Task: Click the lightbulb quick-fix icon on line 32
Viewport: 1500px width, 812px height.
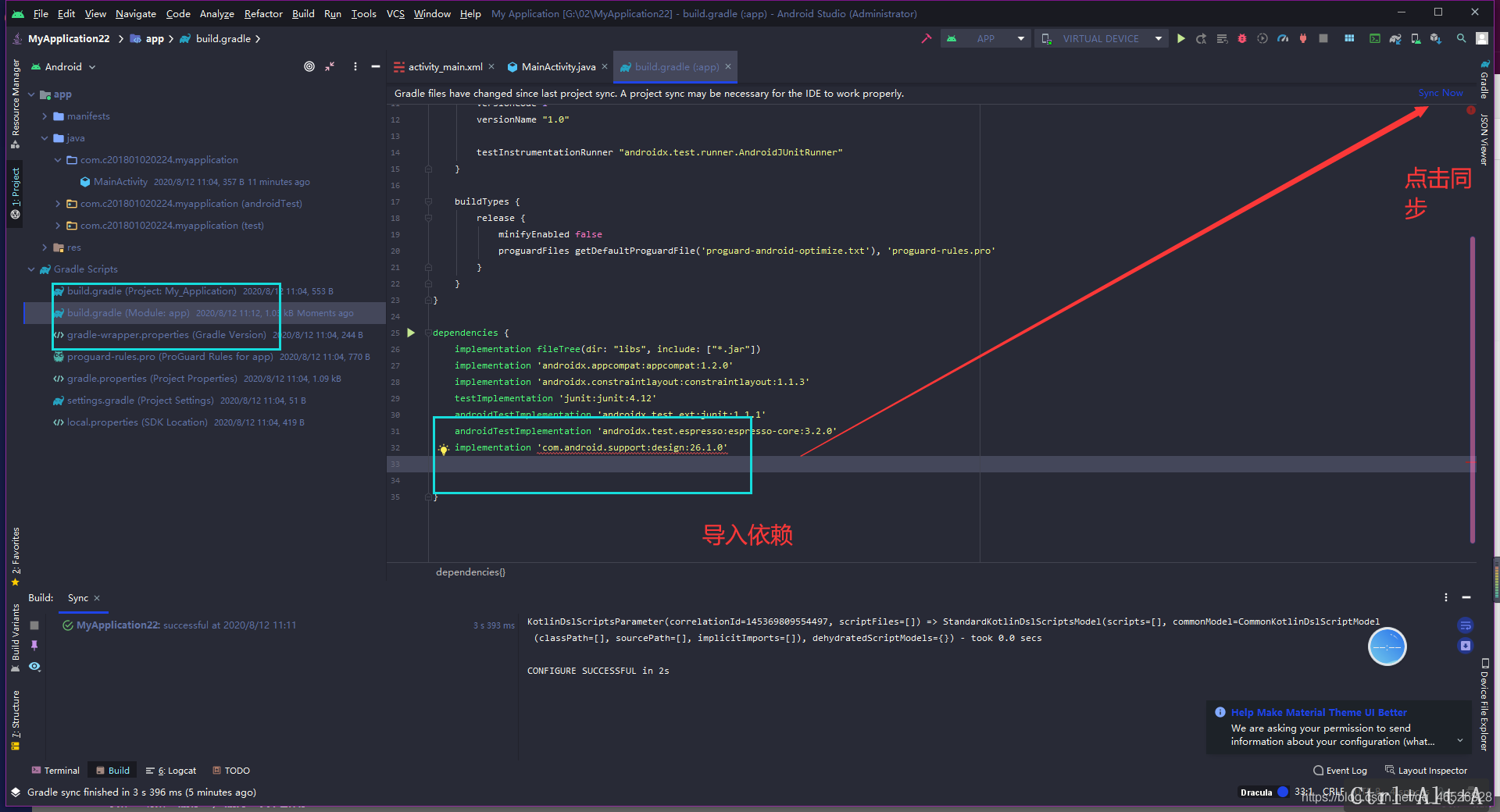Action: [x=443, y=449]
